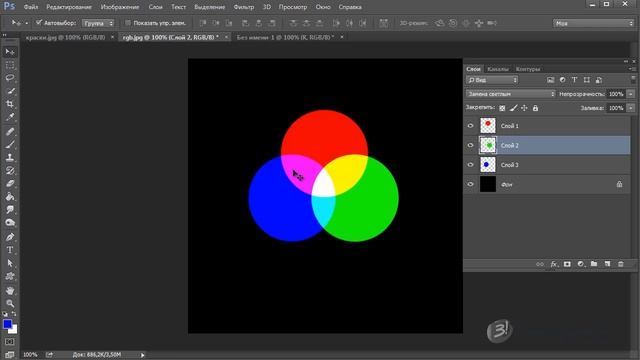Filter layers by pixel layer icon
This screenshot has height=360, width=640.
pos(551,80)
